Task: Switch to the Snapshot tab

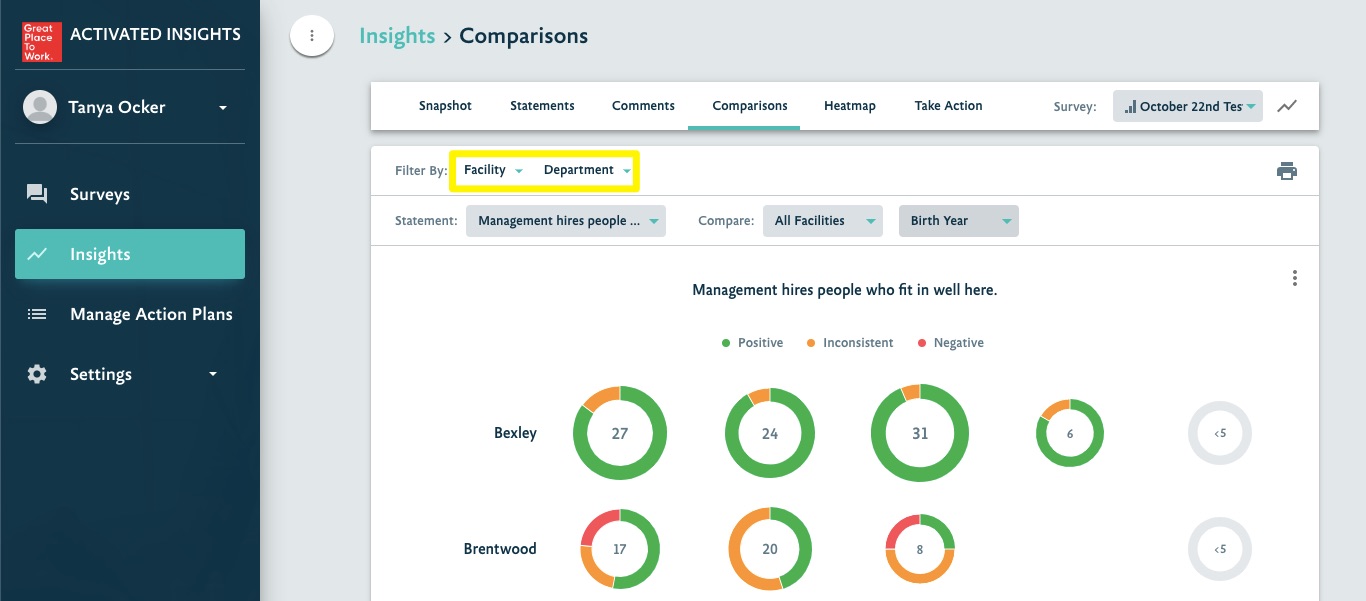Action: pos(445,106)
